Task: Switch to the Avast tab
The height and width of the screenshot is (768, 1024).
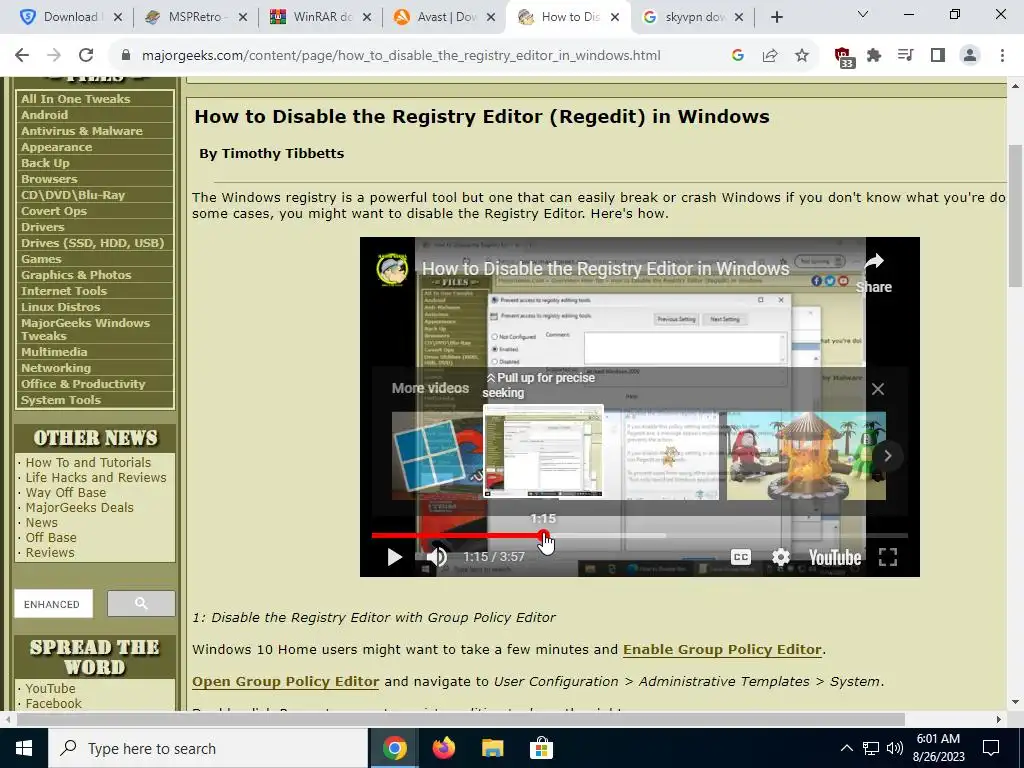Action: pyautogui.click(x=445, y=17)
